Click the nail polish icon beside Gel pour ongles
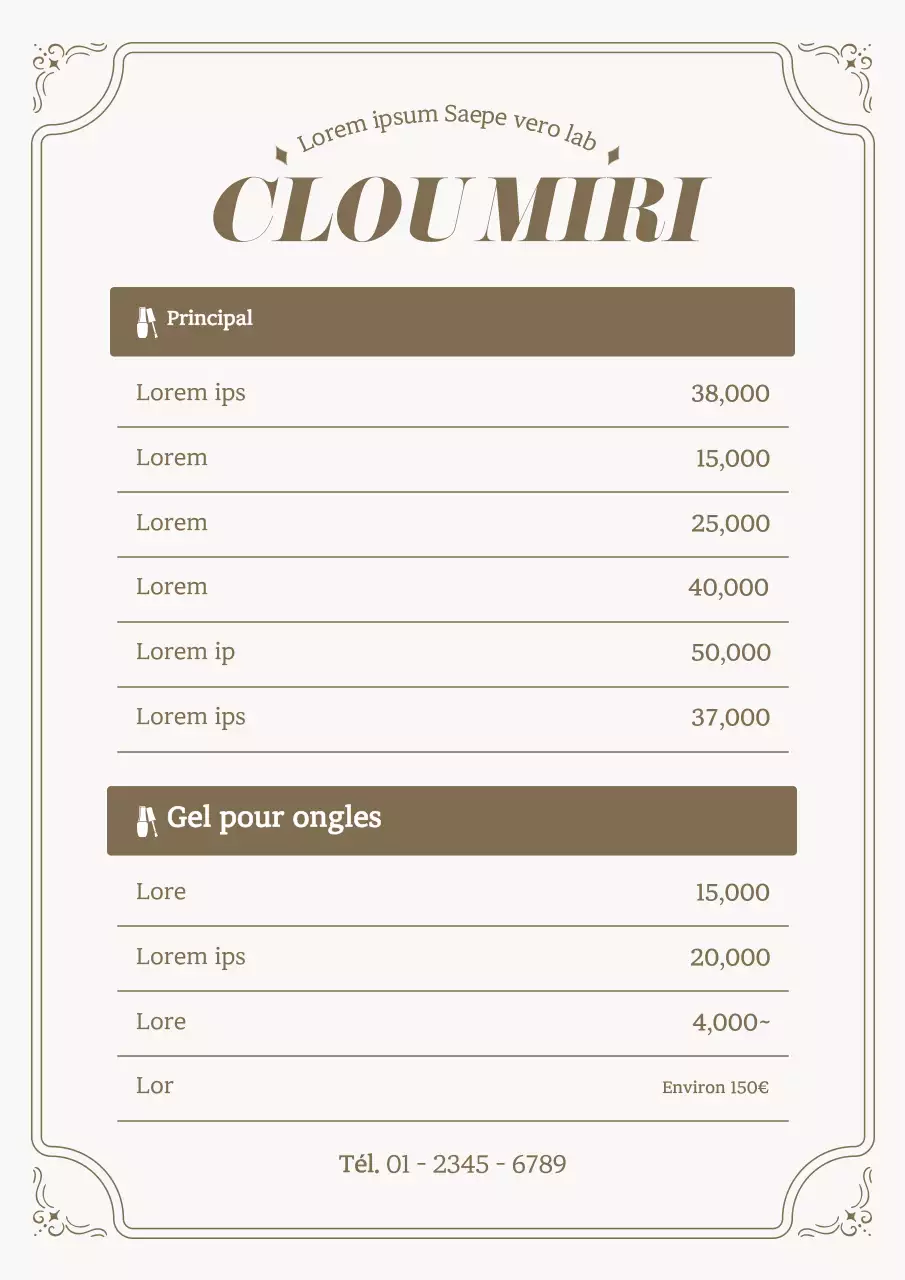 [x=147, y=821]
